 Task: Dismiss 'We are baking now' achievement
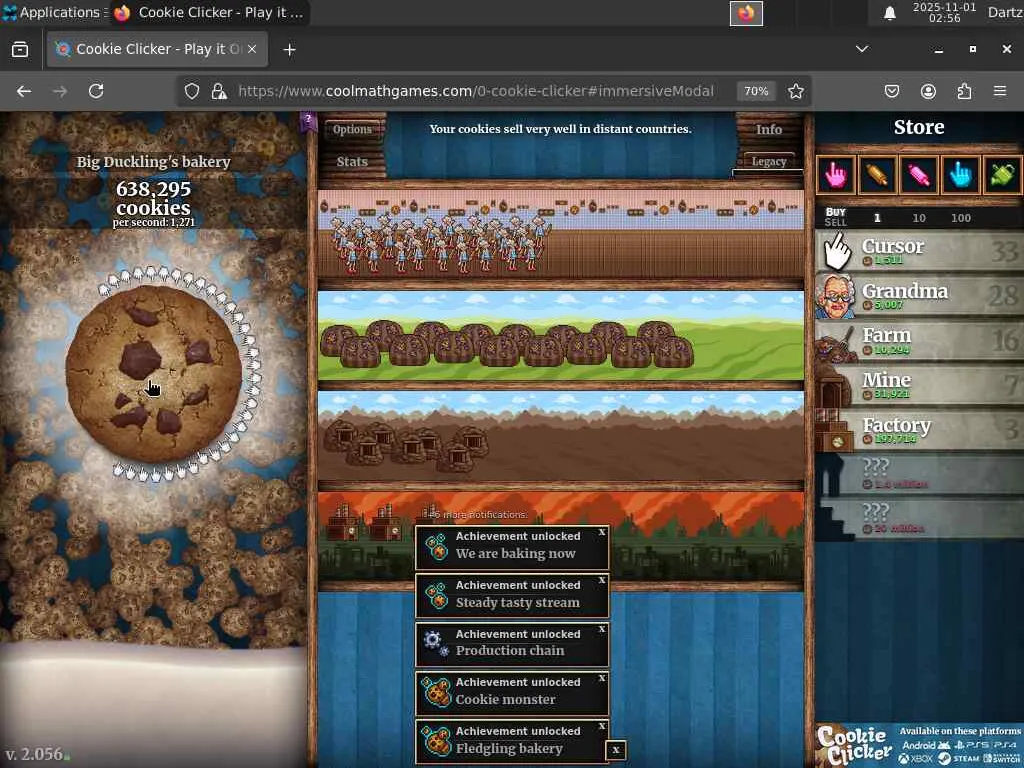pos(601,532)
